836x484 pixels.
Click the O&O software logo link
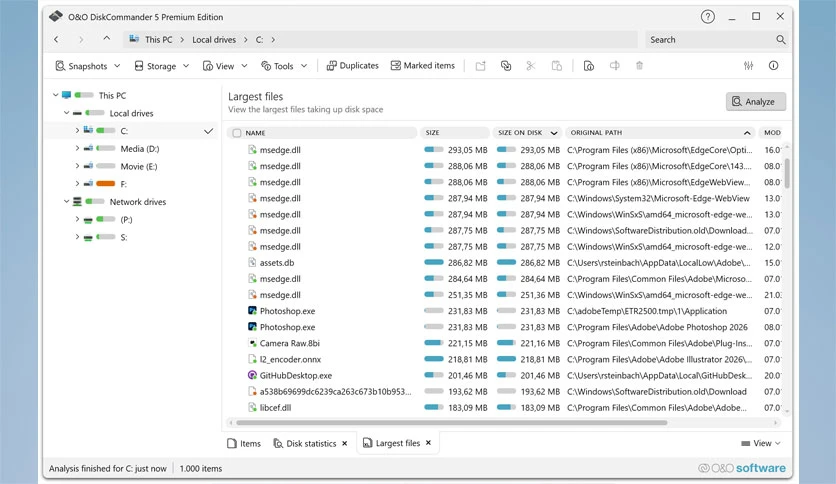click(742, 468)
